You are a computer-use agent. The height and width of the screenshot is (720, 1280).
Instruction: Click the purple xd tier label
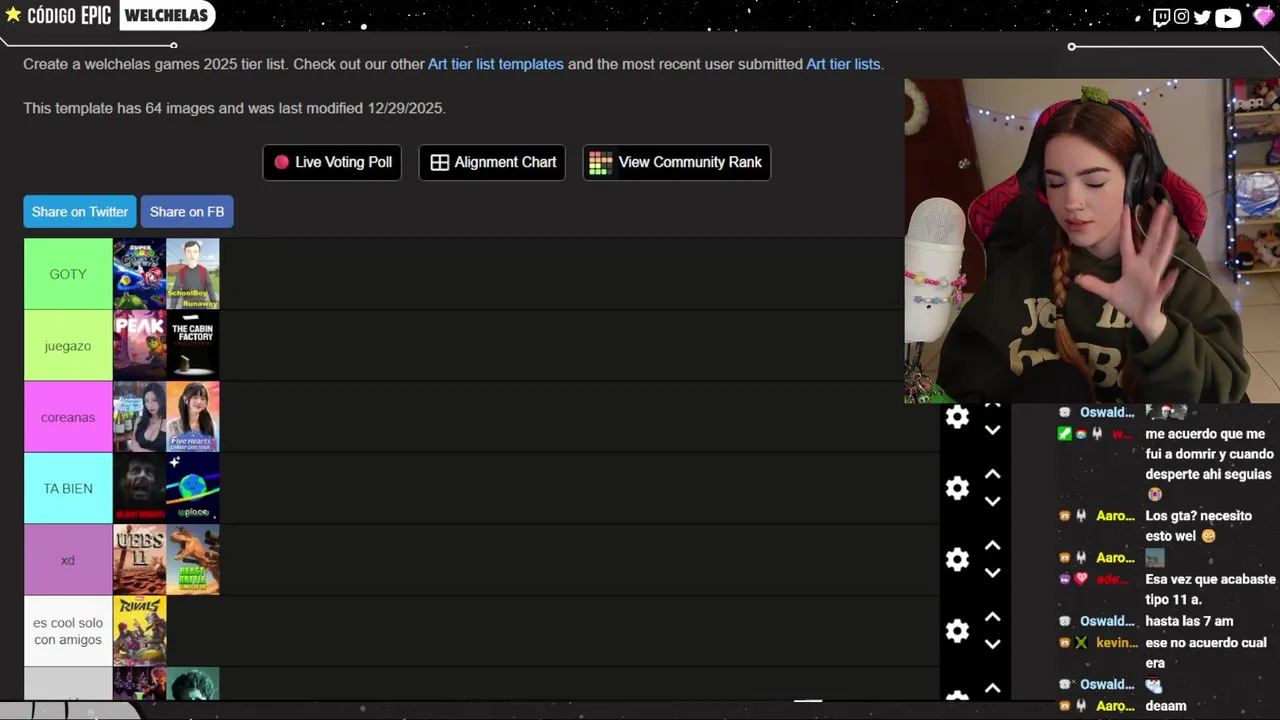coord(68,560)
